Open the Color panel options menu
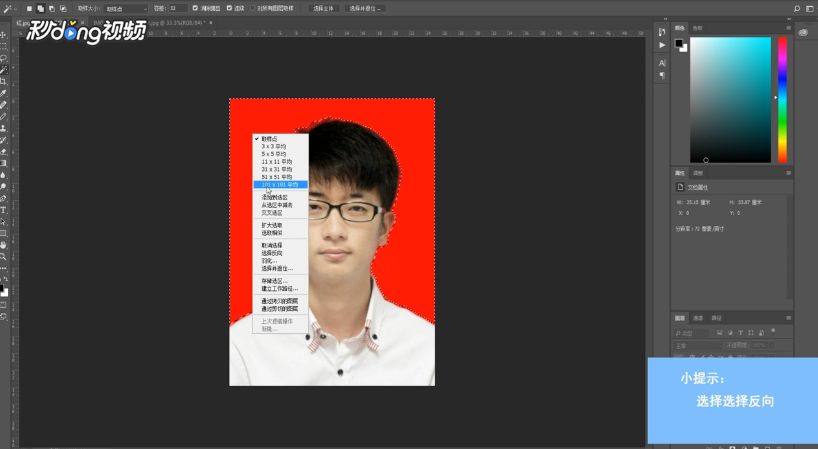 pos(788,28)
